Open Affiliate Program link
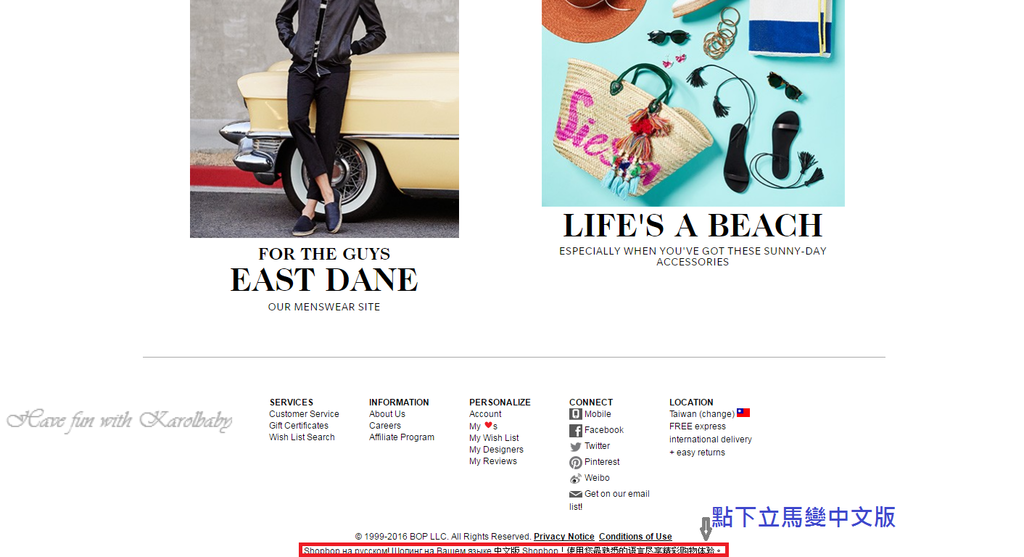This screenshot has height=557, width=1024. (x=402, y=438)
